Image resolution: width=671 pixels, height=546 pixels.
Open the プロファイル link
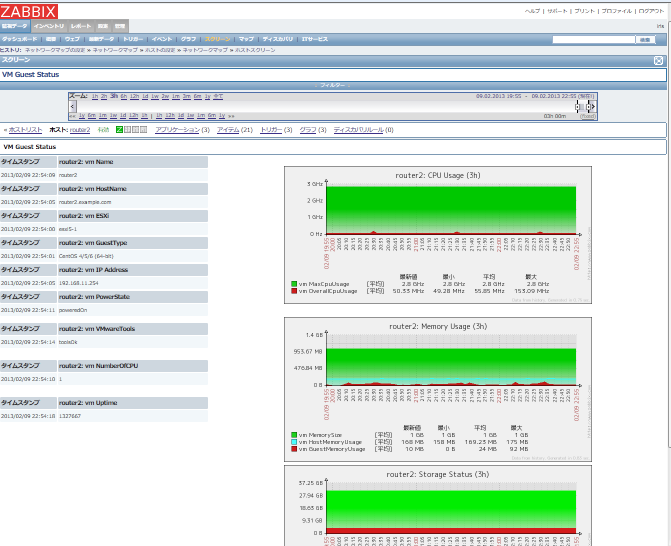(617, 11)
